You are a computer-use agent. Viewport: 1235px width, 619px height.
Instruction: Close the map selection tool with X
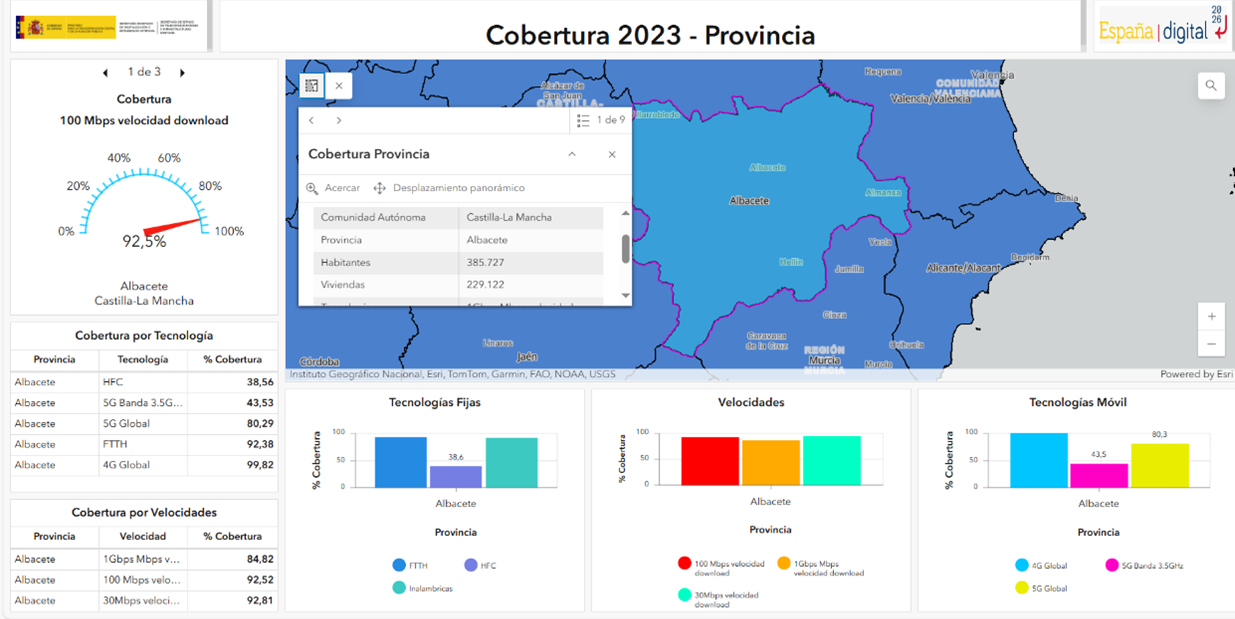pos(339,86)
